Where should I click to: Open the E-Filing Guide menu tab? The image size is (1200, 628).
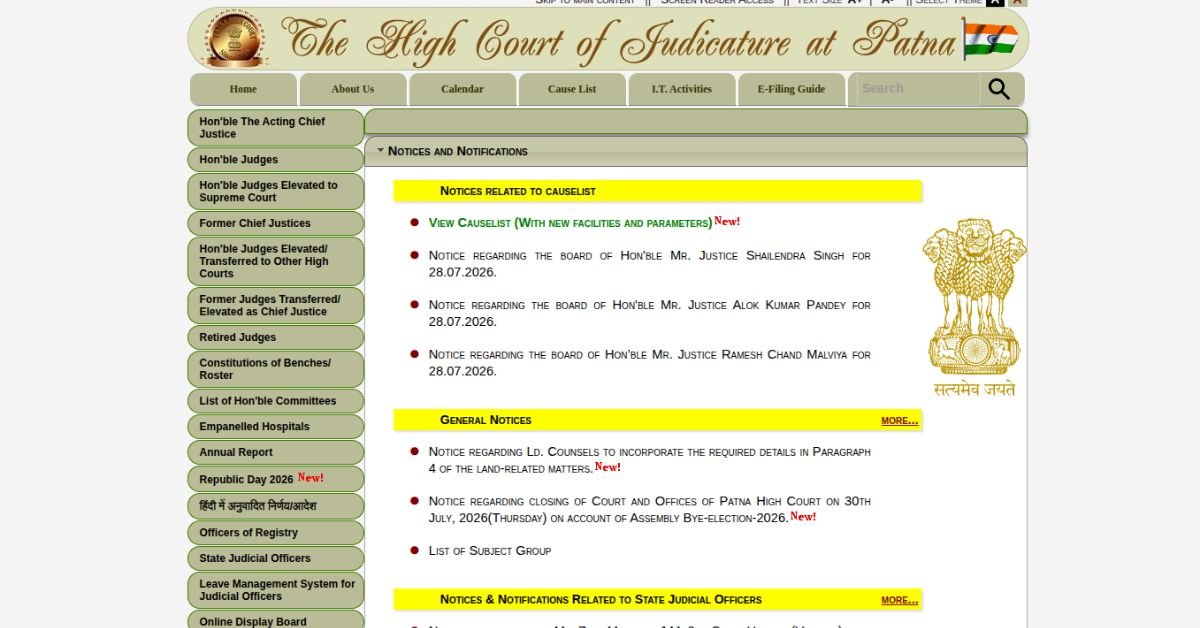click(x=792, y=89)
